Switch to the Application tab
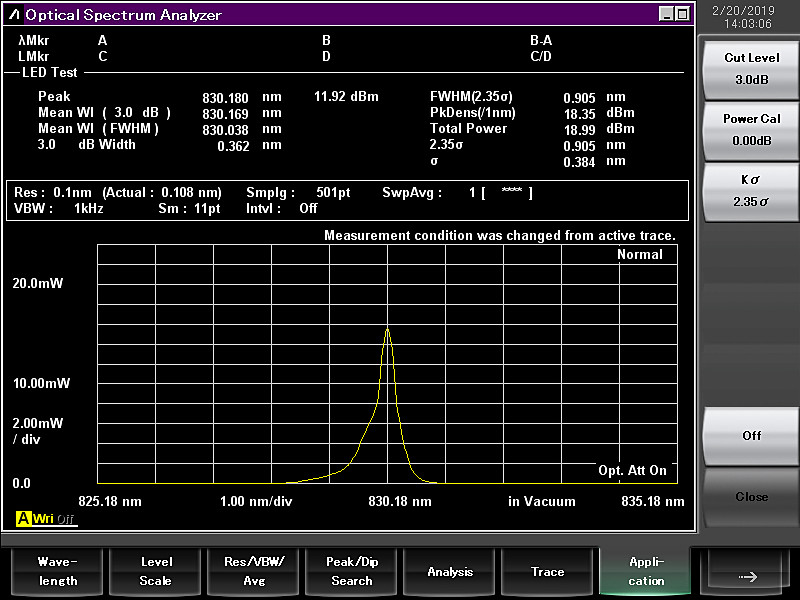This screenshot has height=600, width=800. [646, 571]
